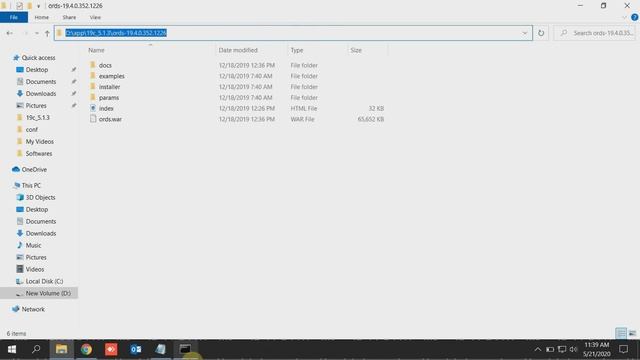640x360 pixels.
Task: Open Outlook from the taskbar
Action: click(x=136, y=349)
